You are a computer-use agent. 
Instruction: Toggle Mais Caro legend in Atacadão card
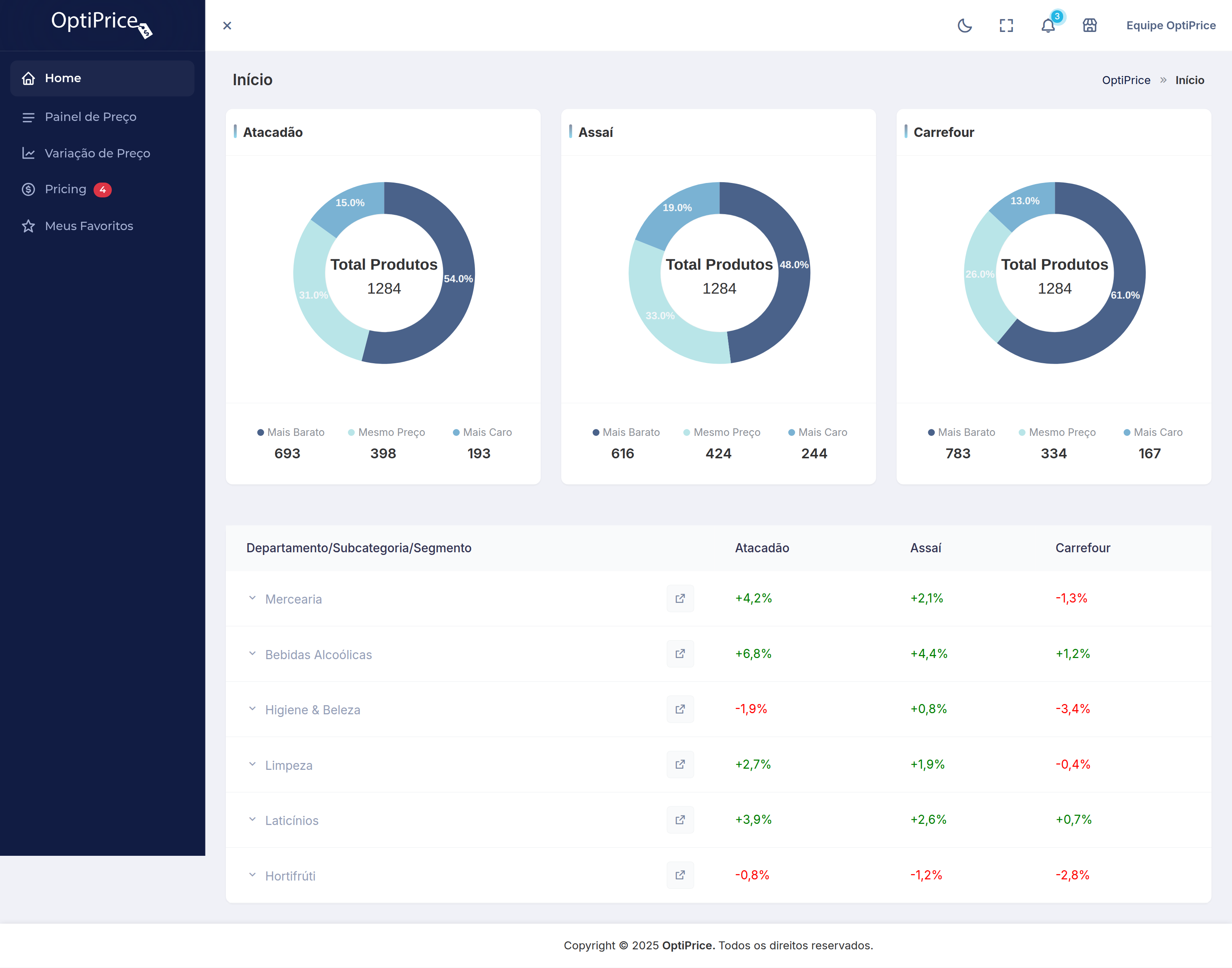point(482,432)
